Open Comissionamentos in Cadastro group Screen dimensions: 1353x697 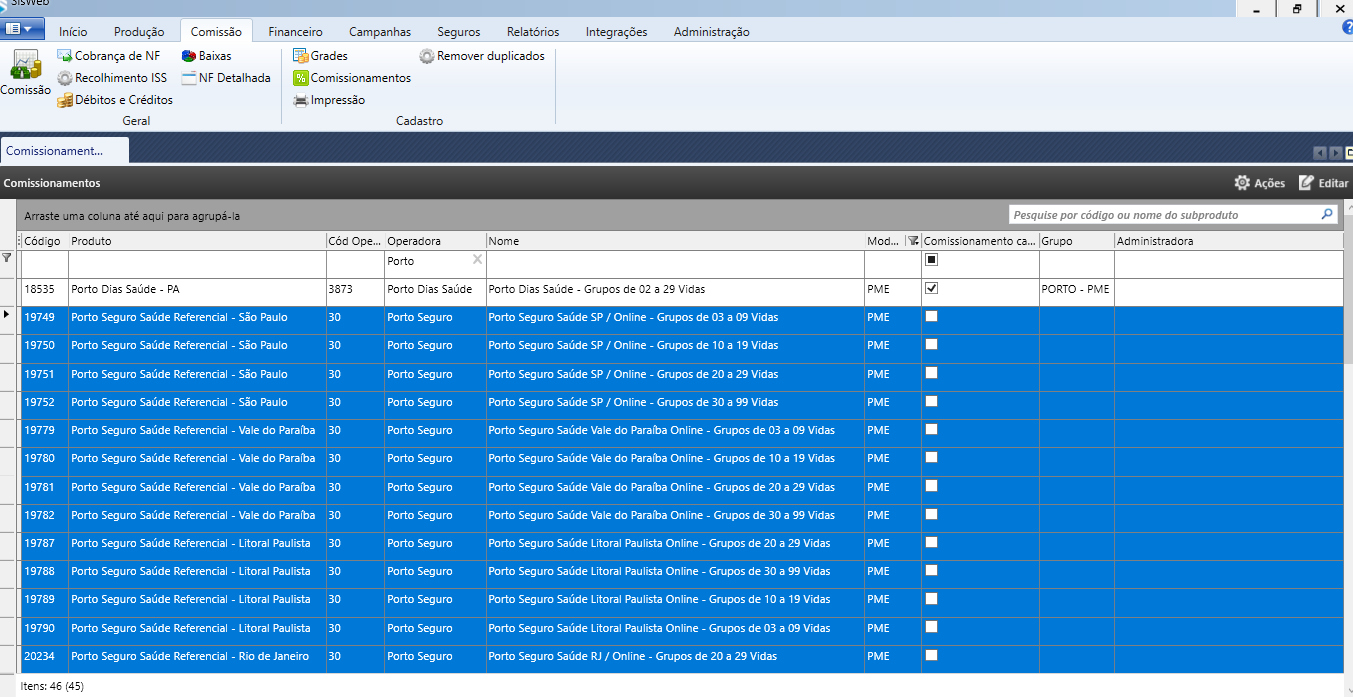[x=352, y=78]
